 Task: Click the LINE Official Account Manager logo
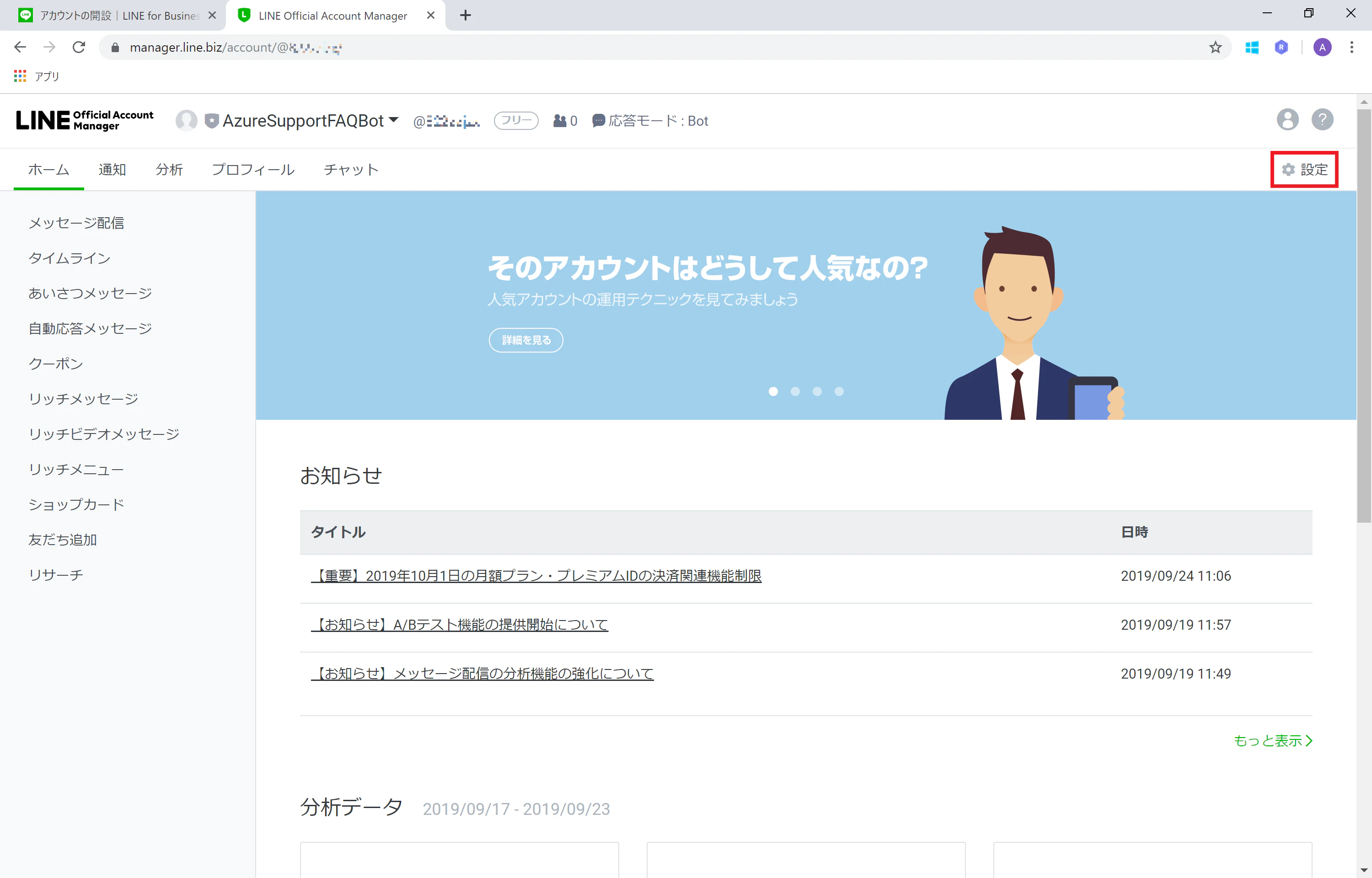pos(85,120)
